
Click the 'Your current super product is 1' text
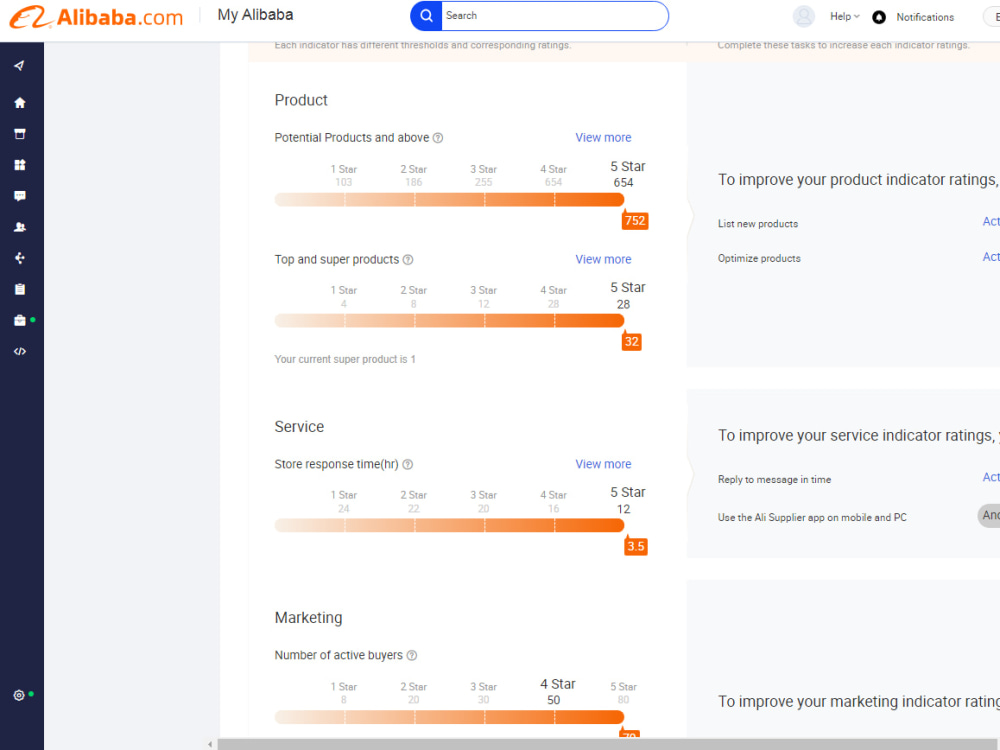pyautogui.click(x=345, y=360)
